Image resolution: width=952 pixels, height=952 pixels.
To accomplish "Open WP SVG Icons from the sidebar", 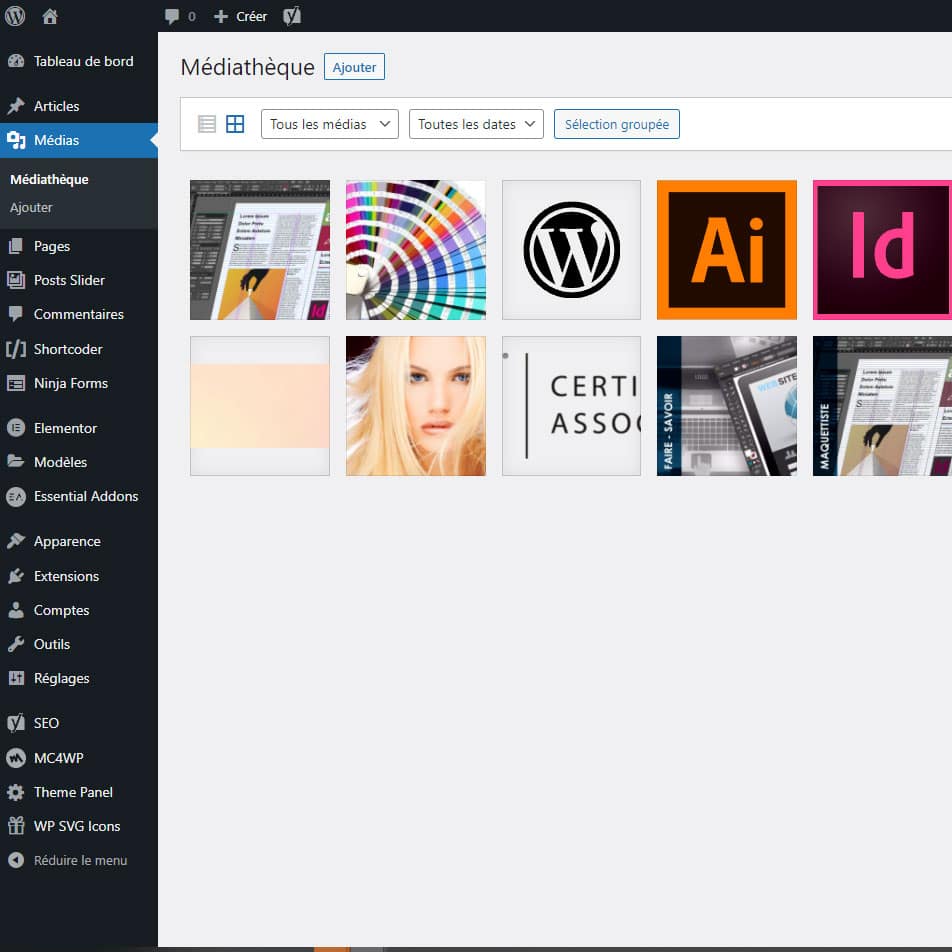I will pyautogui.click(x=76, y=826).
